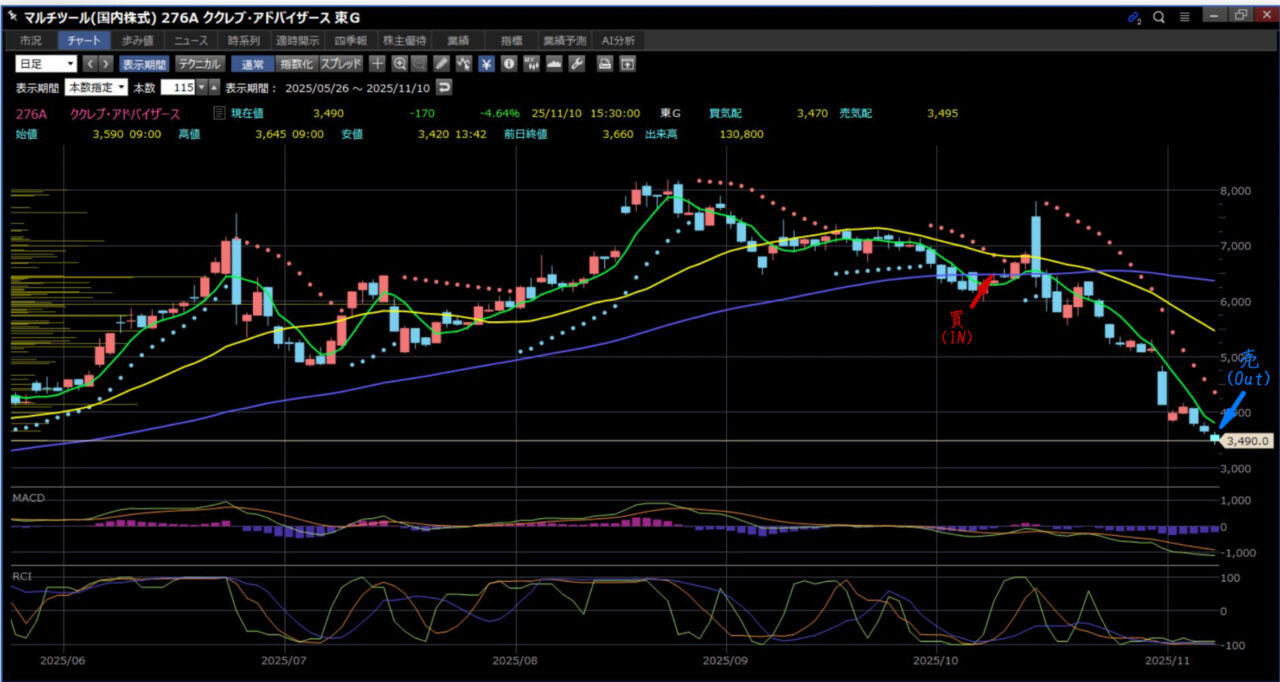Open the hamburger menu in title bar
The width and height of the screenshot is (1280, 682).
click(1184, 16)
